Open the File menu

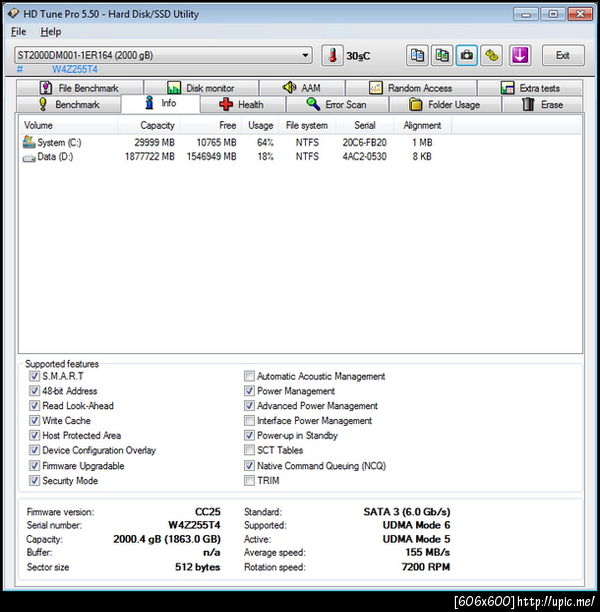(x=18, y=32)
